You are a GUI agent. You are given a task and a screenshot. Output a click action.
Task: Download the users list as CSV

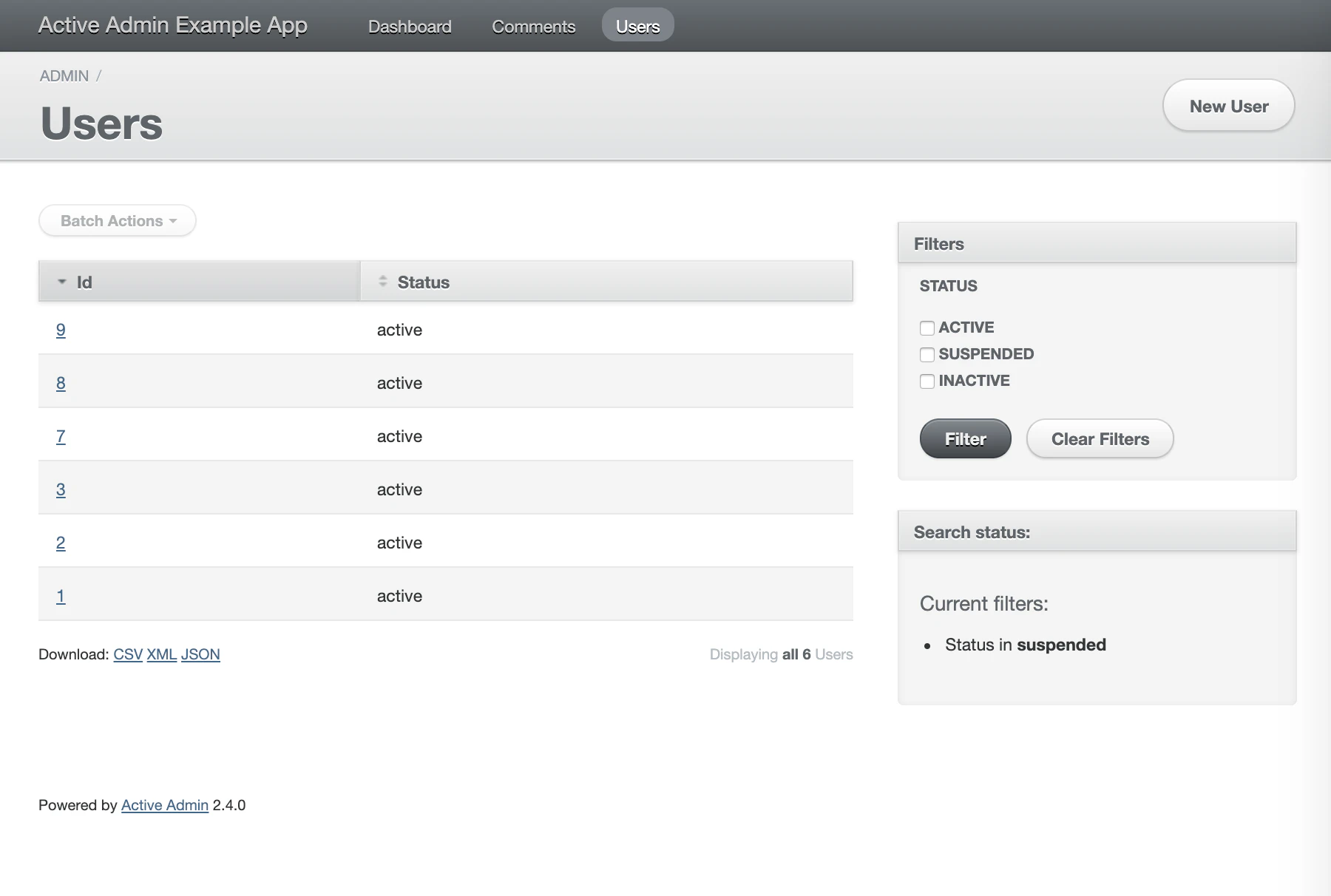point(128,654)
